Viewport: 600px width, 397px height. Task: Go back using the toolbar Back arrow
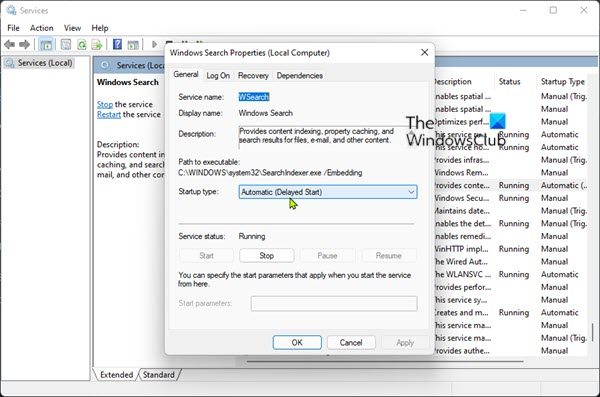pos(10,45)
